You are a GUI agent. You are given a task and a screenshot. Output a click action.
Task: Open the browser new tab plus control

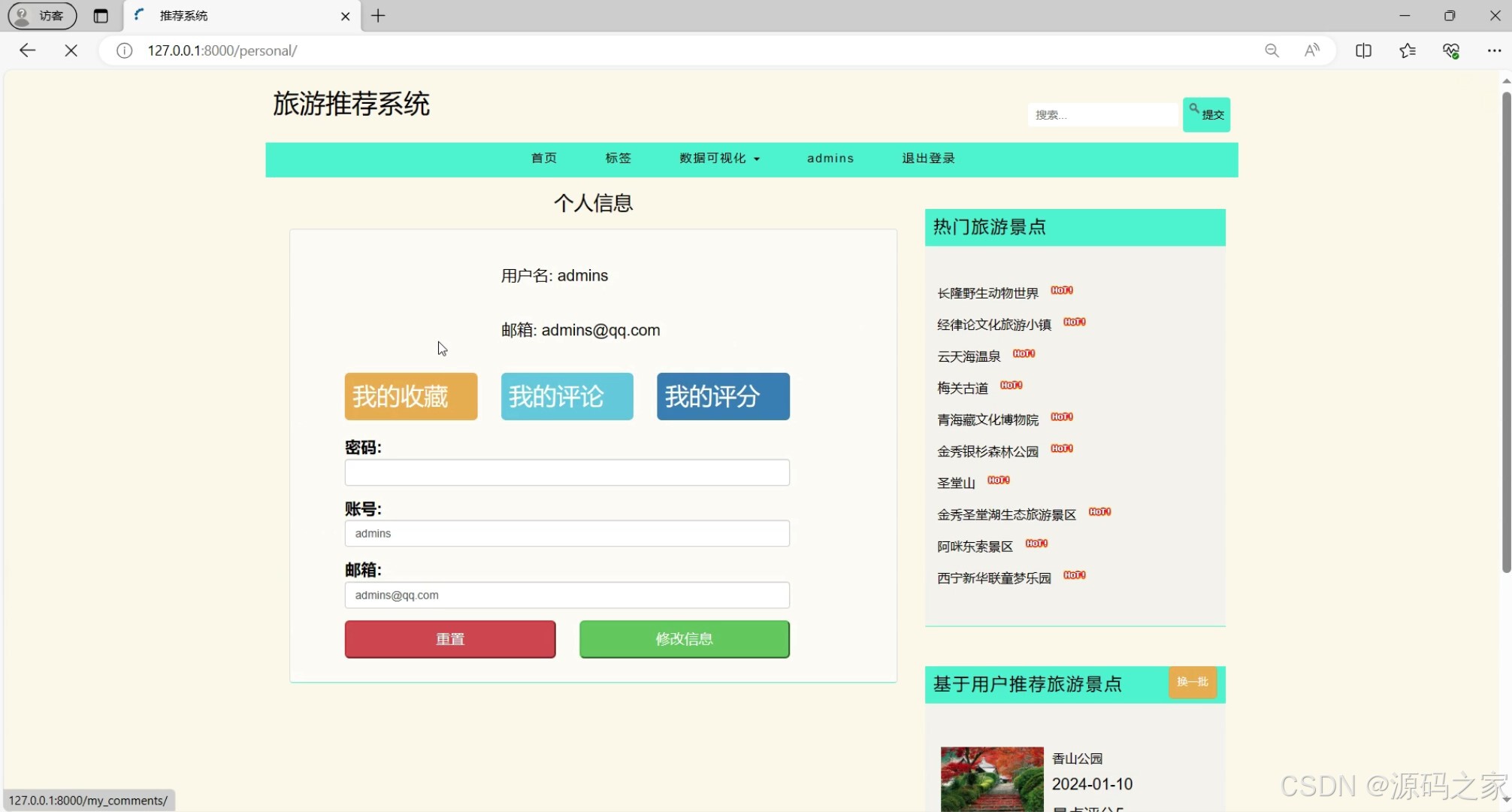tap(378, 16)
